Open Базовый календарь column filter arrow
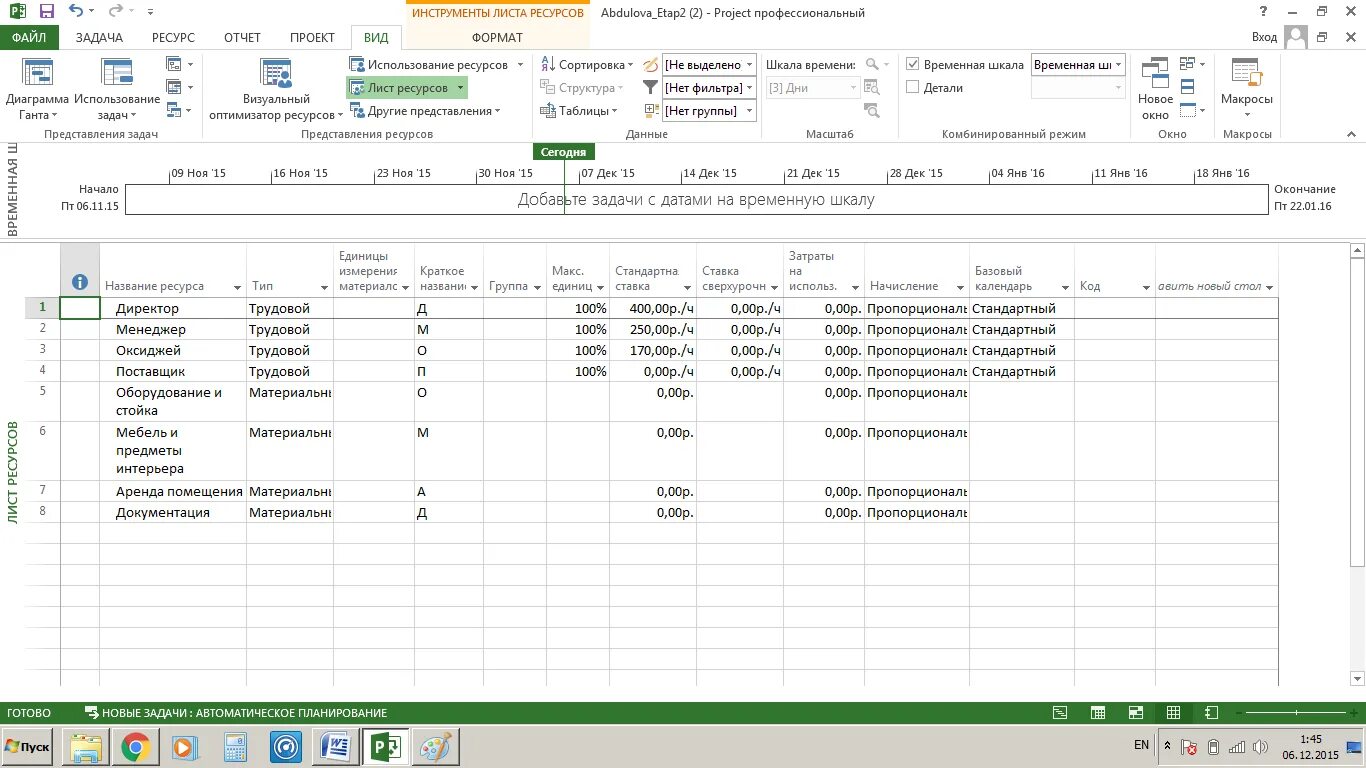 tap(1064, 287)
